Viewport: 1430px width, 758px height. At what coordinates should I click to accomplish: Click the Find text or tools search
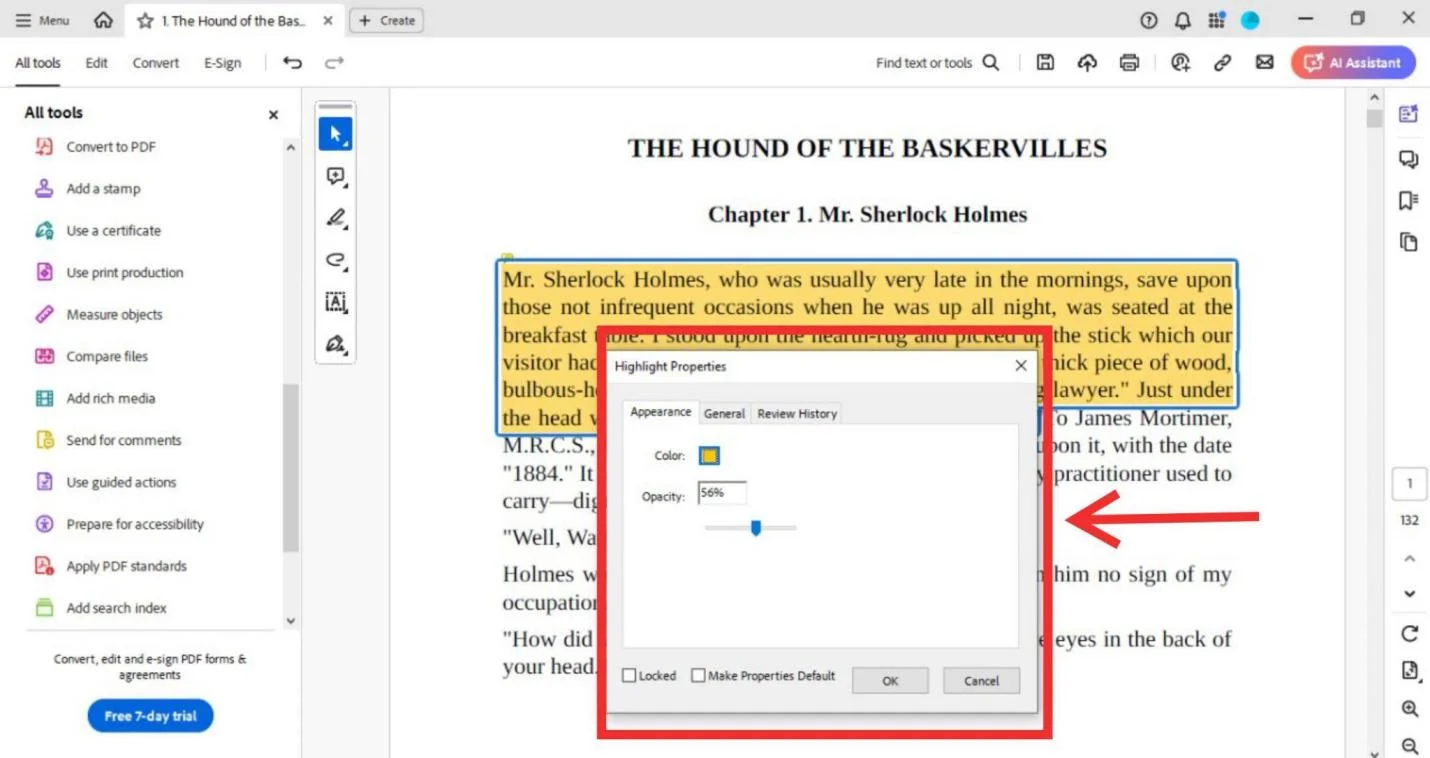[937, 63]
